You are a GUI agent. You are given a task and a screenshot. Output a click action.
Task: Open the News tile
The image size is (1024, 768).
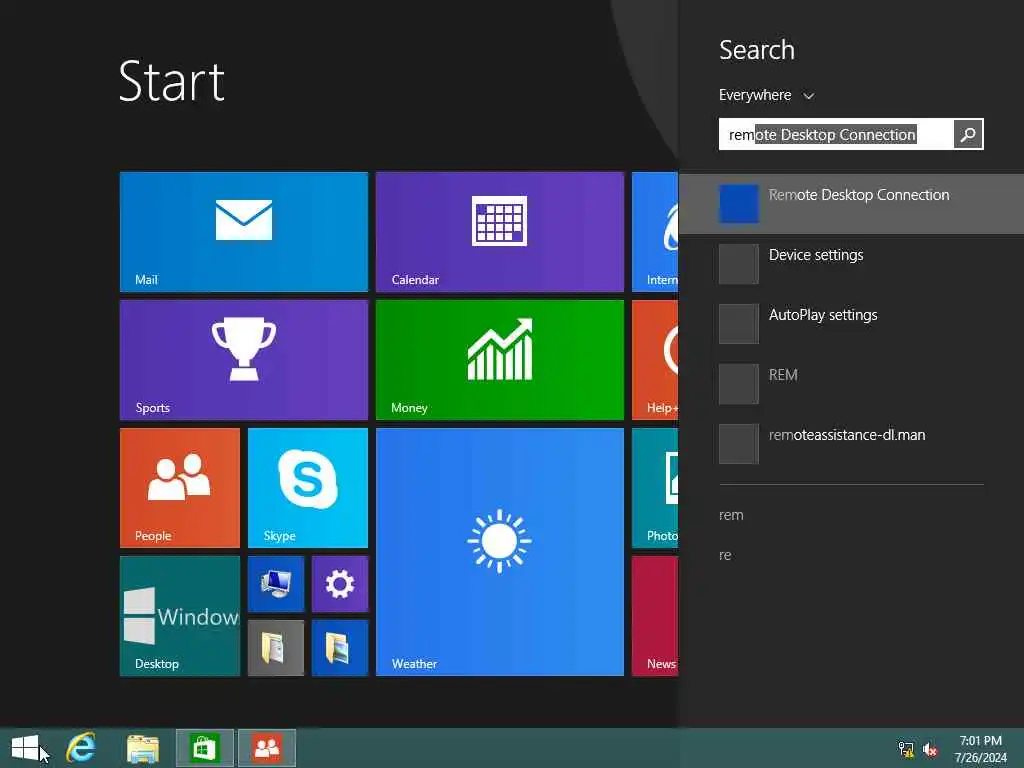(655, 616)
